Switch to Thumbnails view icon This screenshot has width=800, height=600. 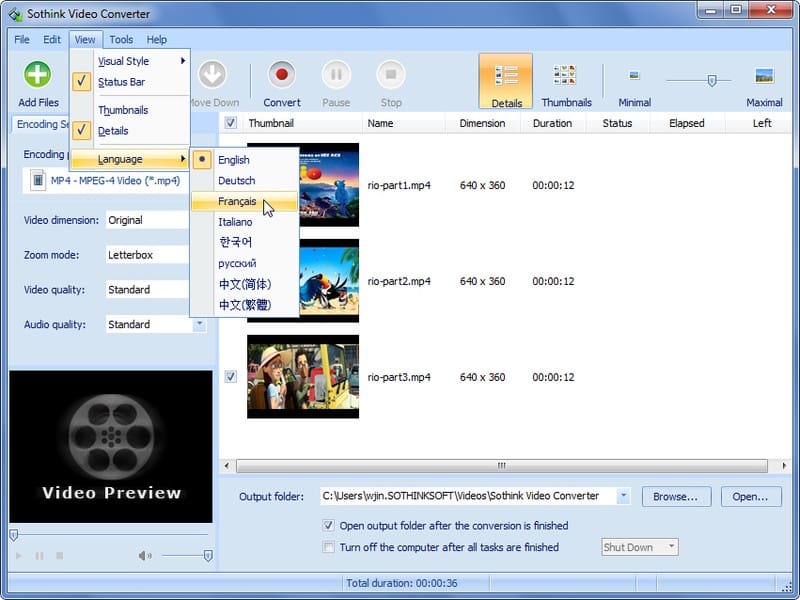(565, 74)
